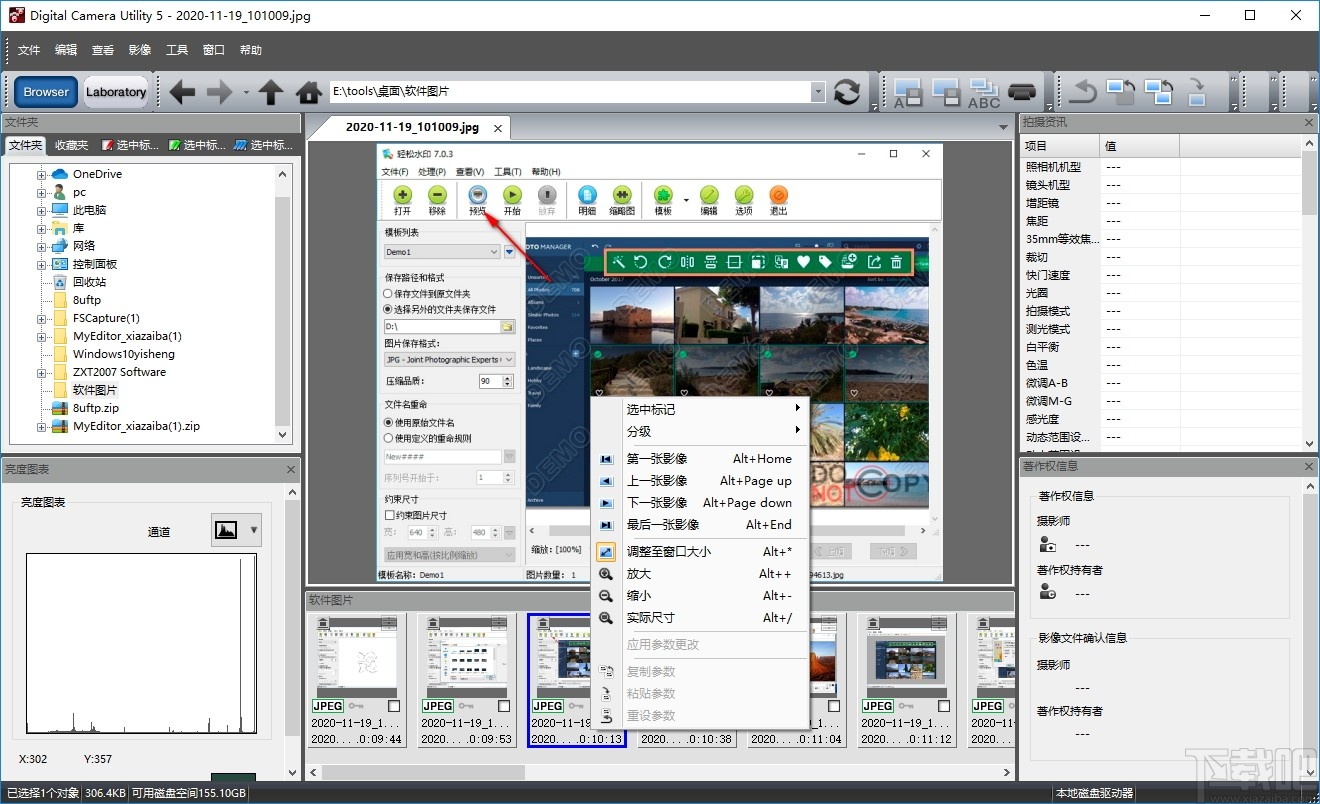The width and height of the screenshot is (1320, 804).
Task: Switch to Laboratory mode
Action: tap(116, 92)
